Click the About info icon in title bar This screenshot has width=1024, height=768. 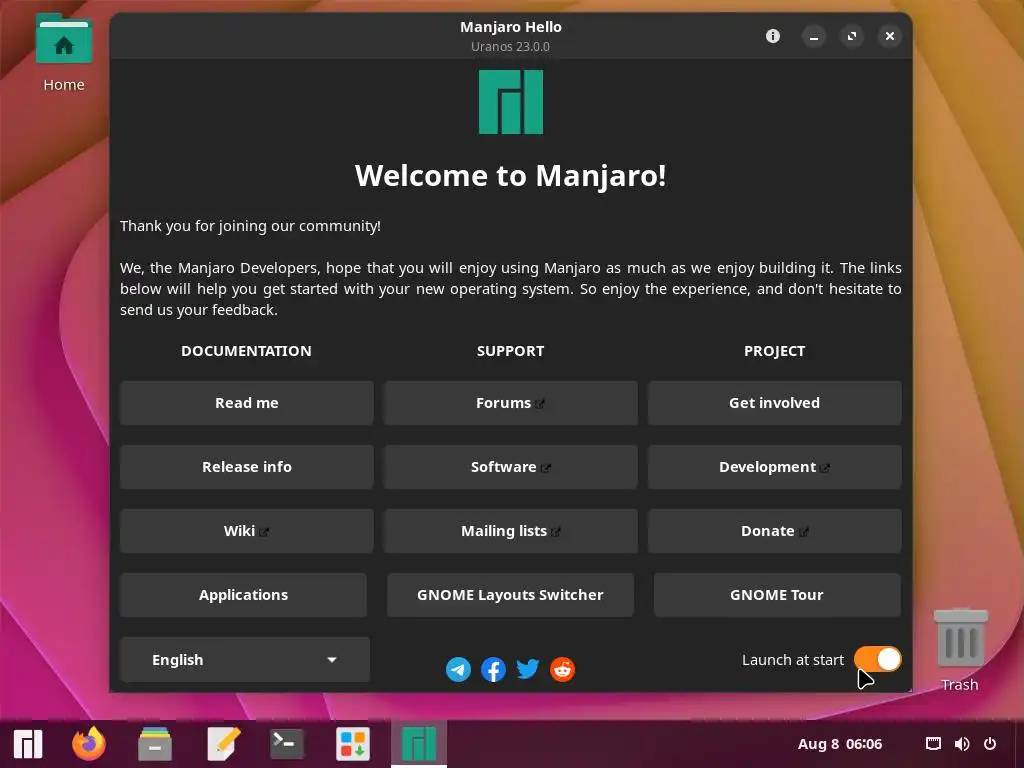pyautogui.click(x=773, y=36)
